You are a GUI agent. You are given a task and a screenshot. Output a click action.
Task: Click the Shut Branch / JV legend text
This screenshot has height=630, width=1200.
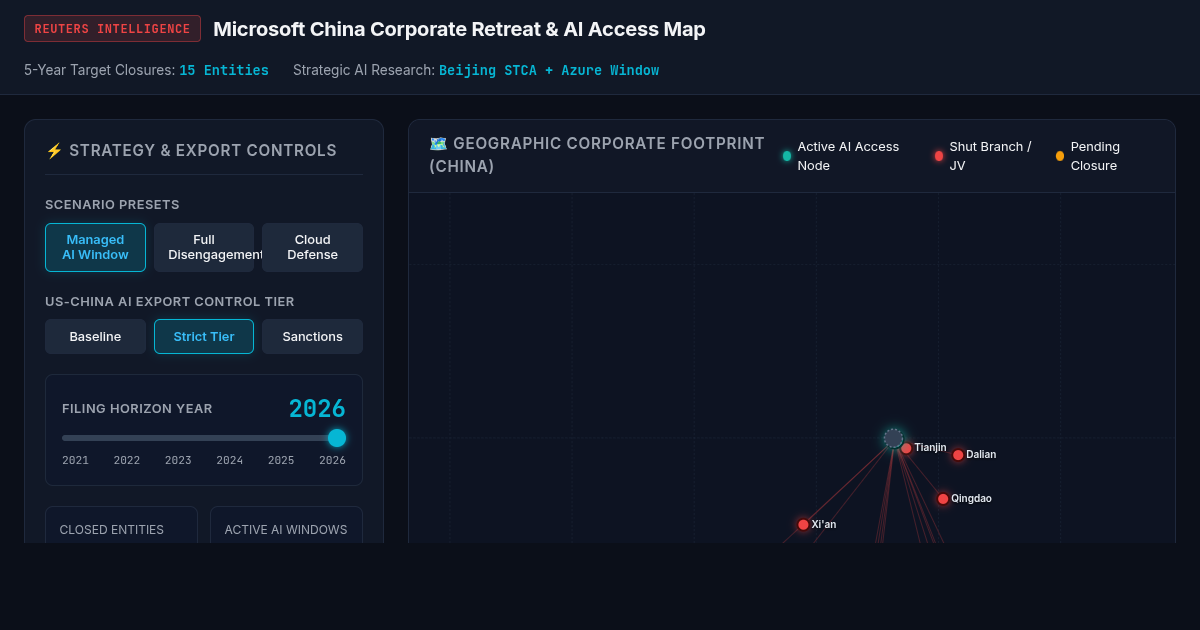(990, 156)
